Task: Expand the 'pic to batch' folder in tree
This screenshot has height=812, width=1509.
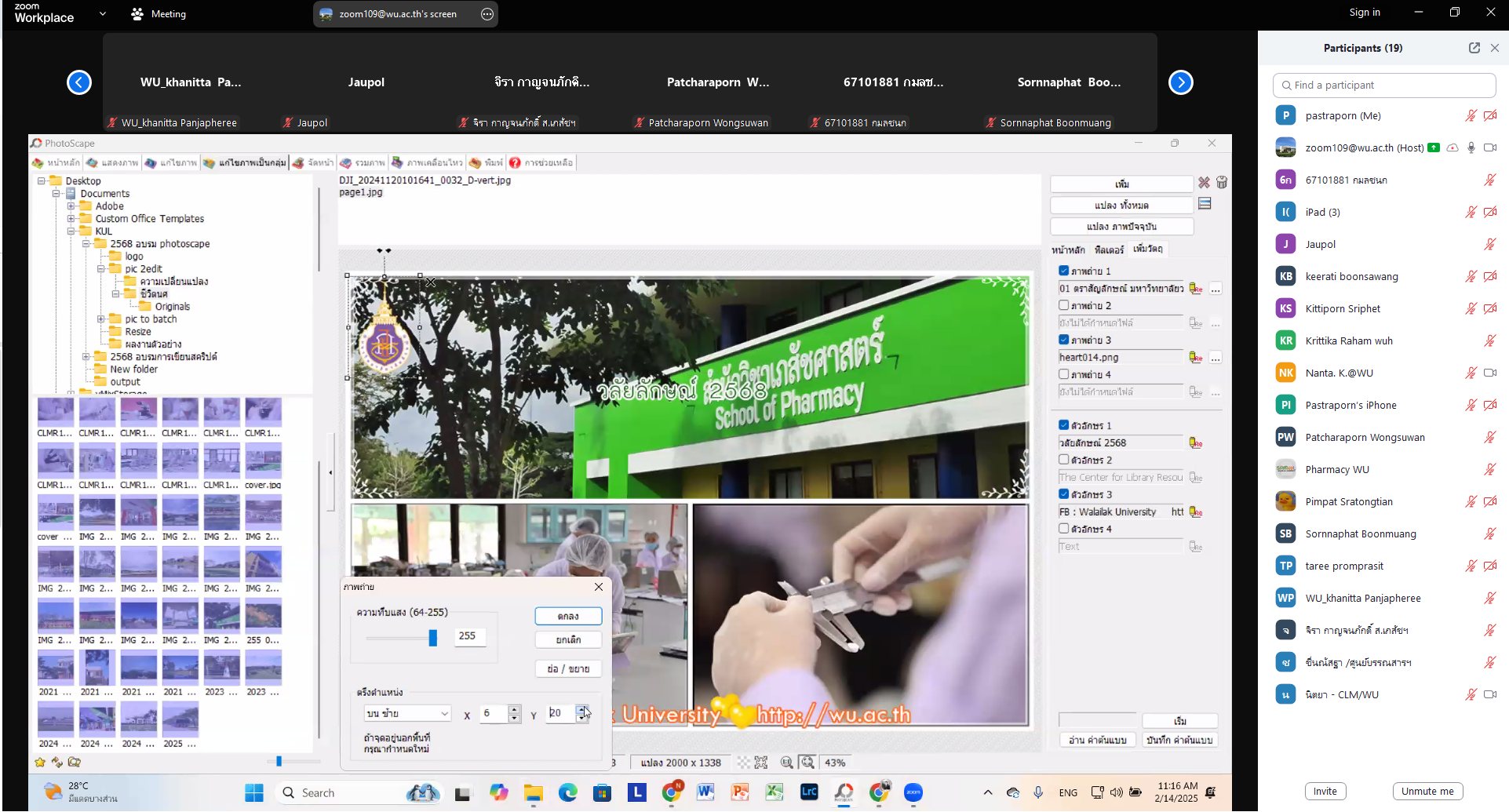Action: click(100, 319)
